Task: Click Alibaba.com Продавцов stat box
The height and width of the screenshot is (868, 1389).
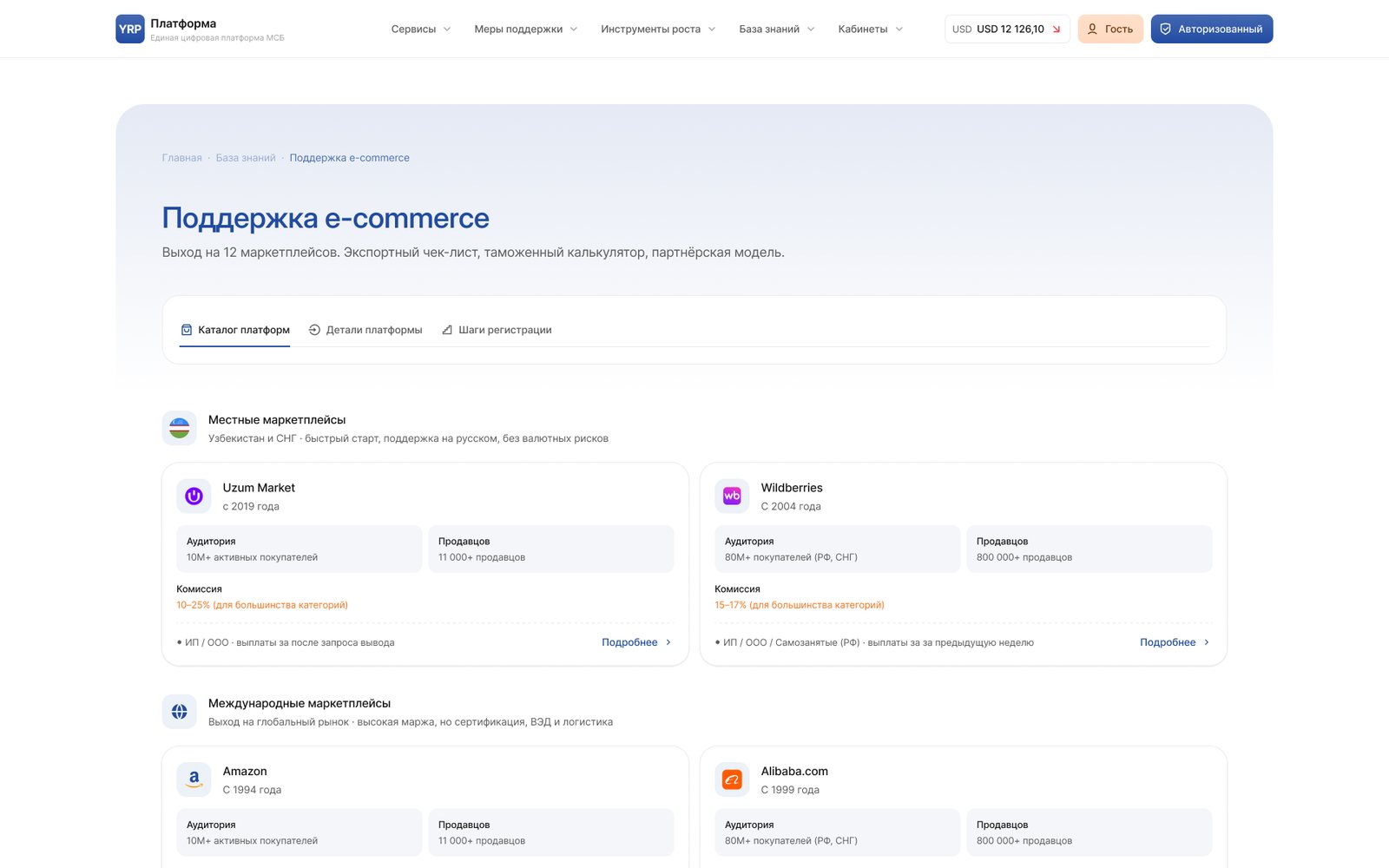Action: pyautogui.click(x=1089, y=832)
